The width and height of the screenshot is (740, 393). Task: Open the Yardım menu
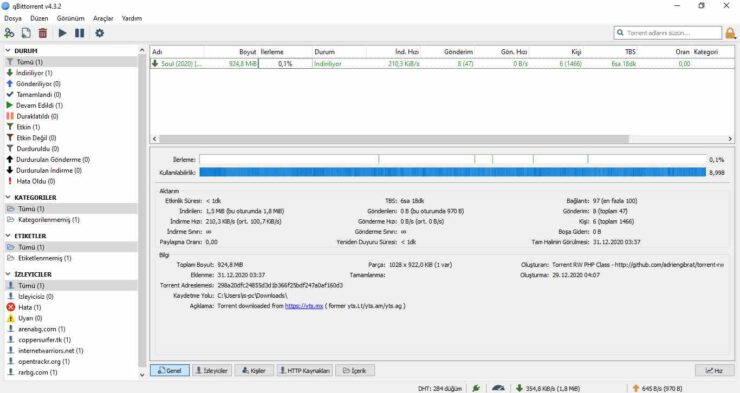pos(132,18)
